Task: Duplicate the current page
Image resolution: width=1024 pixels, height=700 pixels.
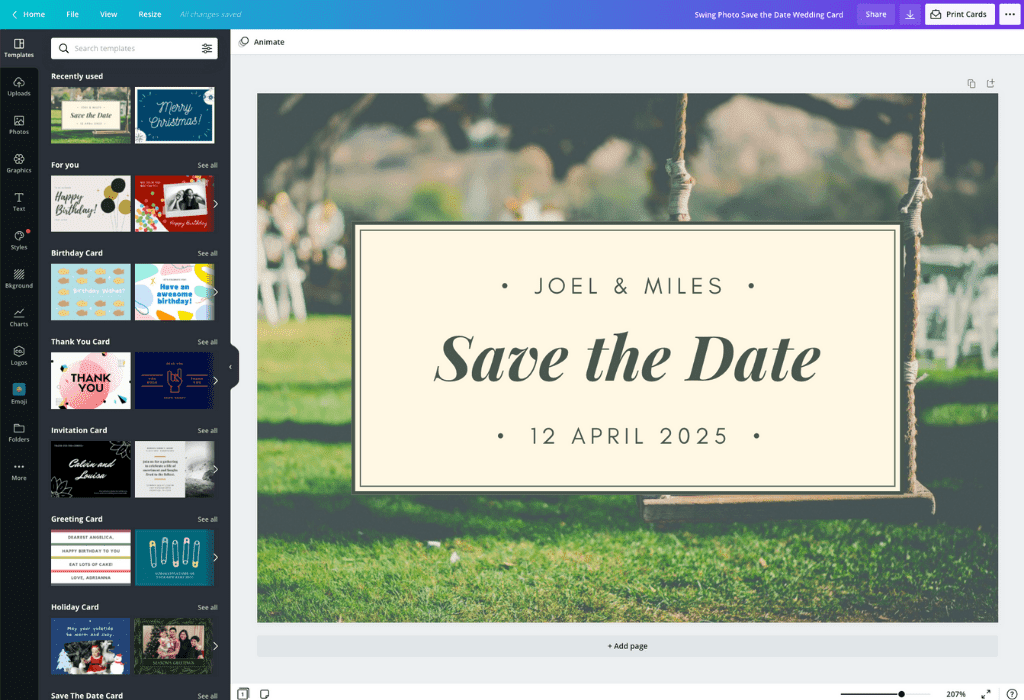Action: [x=970, y=83]
